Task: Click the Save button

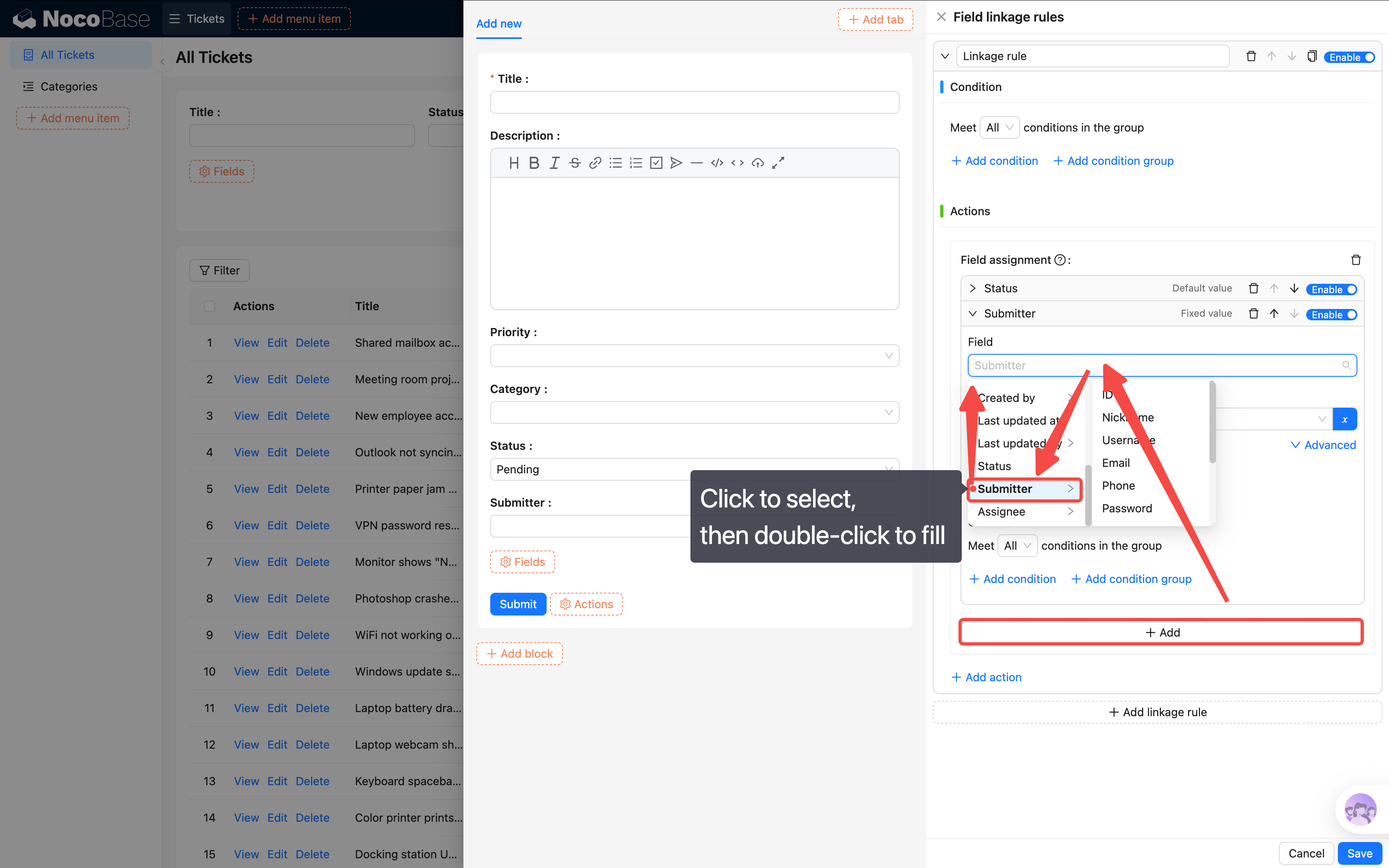Action: point(1359,853)
